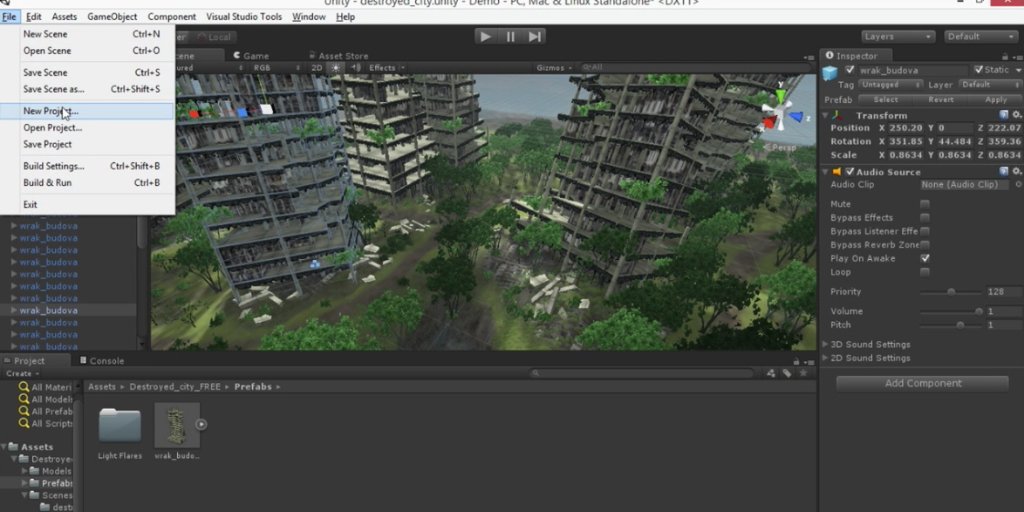Screen dimensions: 1024x512
Task: Select All Models search favorite
Action: click(x=45, y=399)
